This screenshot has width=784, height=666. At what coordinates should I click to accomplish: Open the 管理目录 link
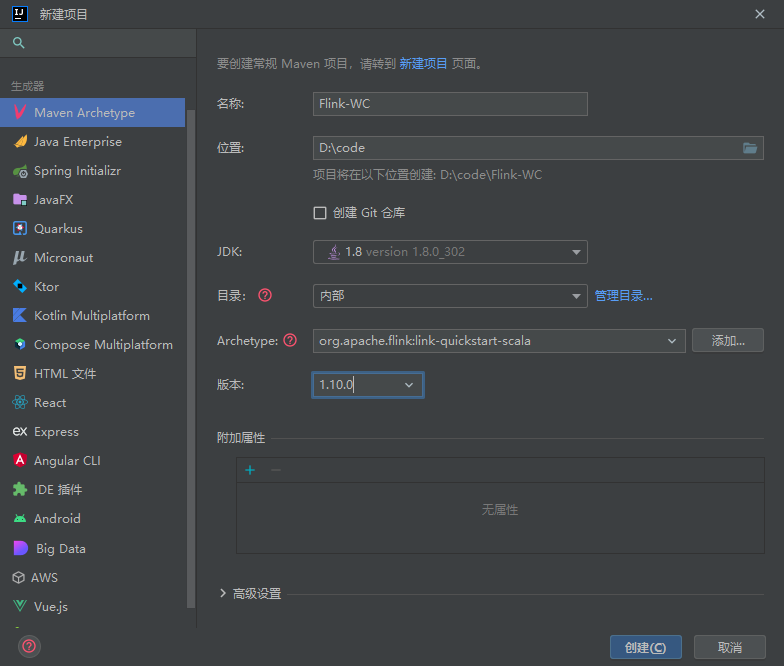point(623,296)
